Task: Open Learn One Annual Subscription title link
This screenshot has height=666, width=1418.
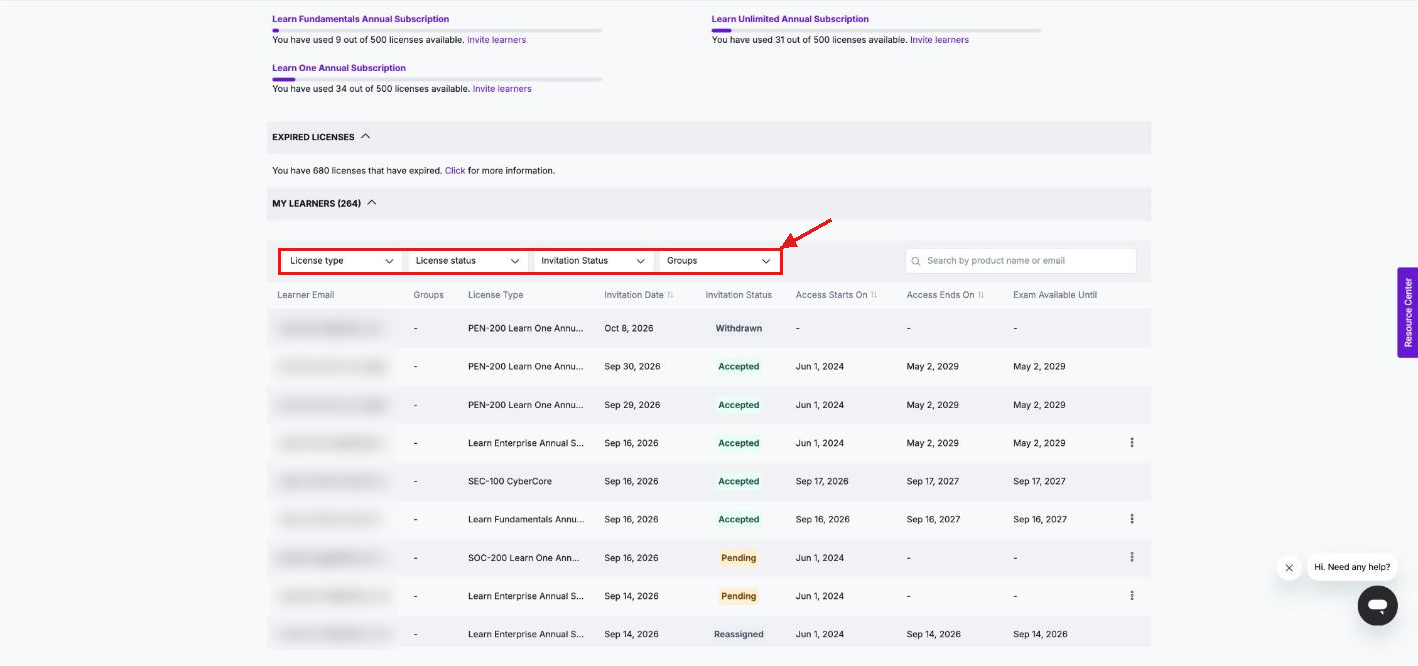Action: click(339, 68)
